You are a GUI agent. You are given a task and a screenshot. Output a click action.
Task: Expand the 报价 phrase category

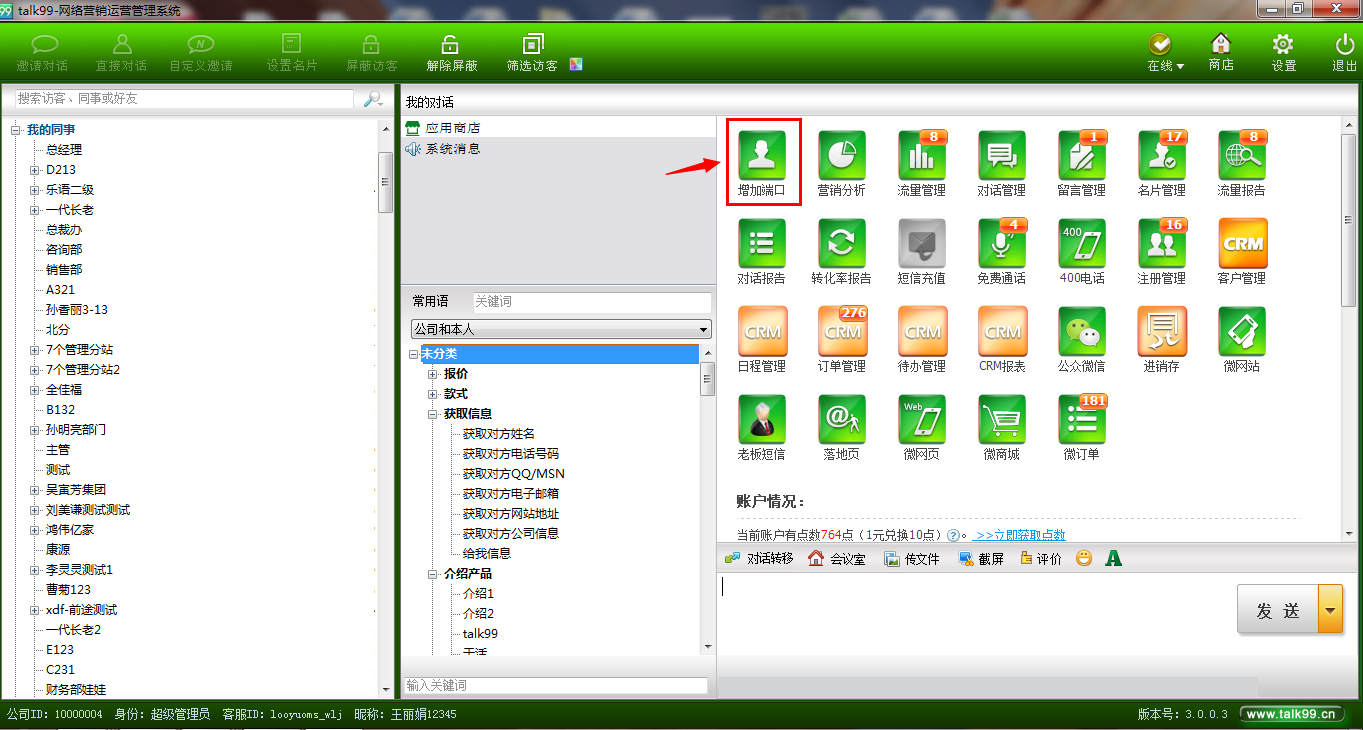pyautogui.click(x=433, y=374)
